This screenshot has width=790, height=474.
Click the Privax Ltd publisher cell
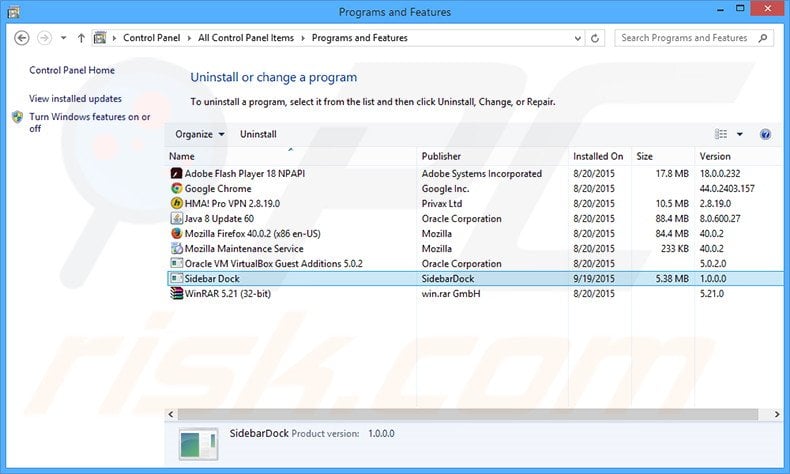[442, 204]
